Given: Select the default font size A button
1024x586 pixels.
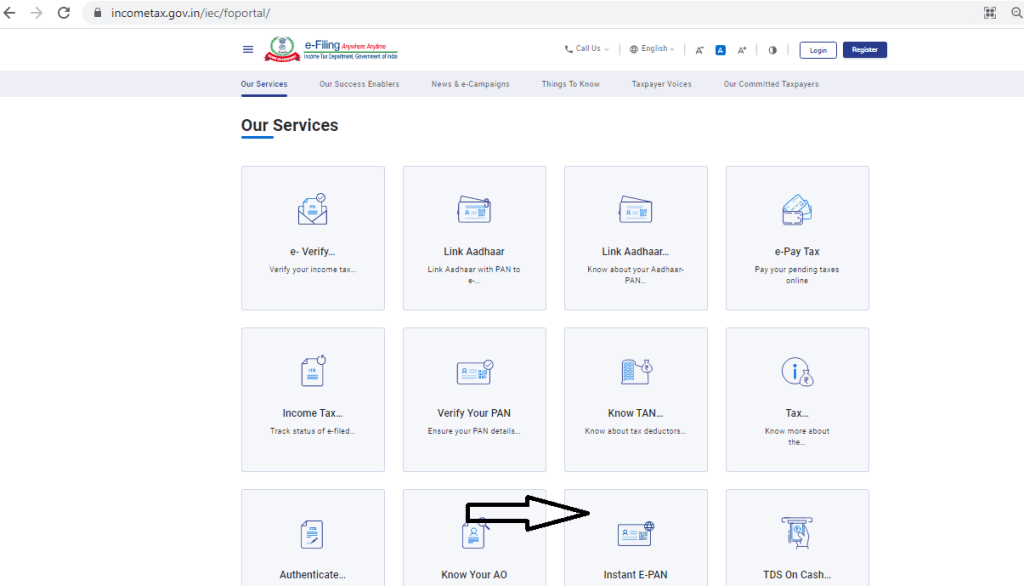Looking at the screenshot, I should coord(720,50).
